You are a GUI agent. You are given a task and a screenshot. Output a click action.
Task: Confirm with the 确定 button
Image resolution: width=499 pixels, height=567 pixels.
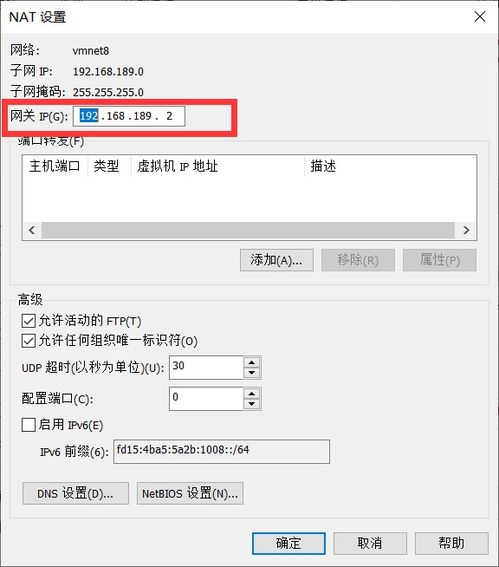289,543
